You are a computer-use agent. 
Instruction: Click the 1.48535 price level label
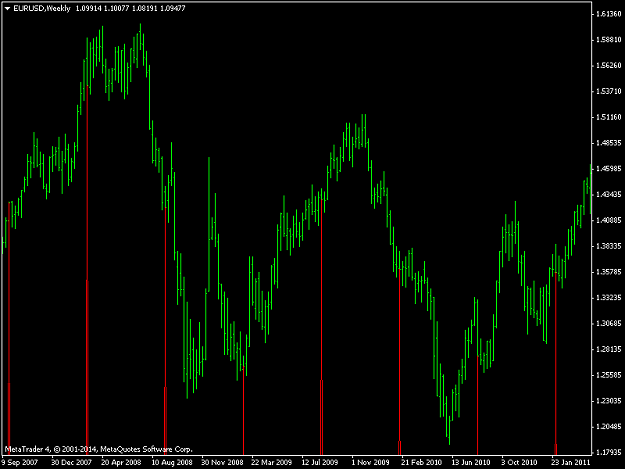coord(609,143)
